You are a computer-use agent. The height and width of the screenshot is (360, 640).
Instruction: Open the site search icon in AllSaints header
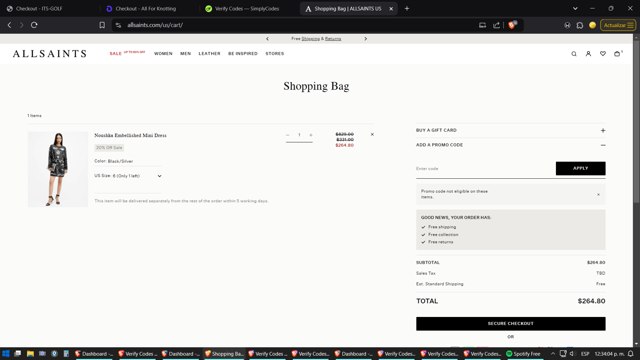click(x=573, y=53)
